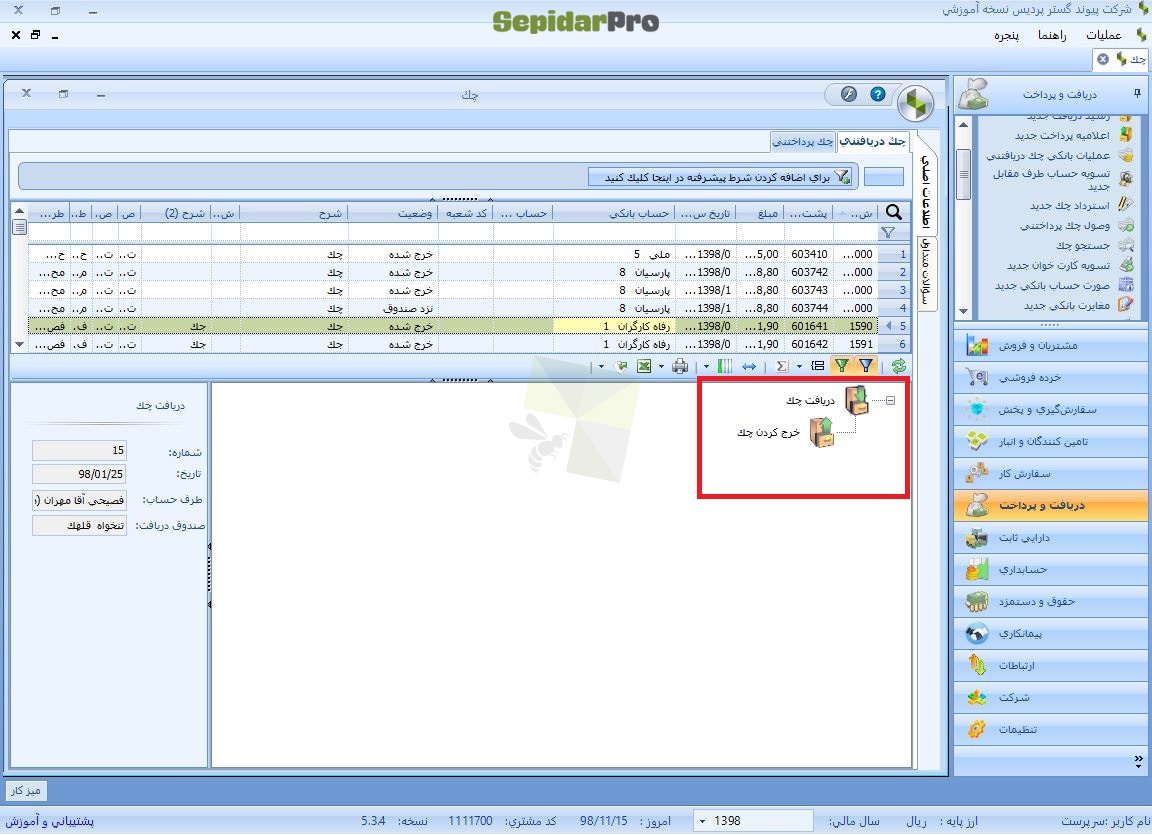Click the دریافت چك tree node icon
Screen dimensions: 1152x835
(x=857, y=400)
